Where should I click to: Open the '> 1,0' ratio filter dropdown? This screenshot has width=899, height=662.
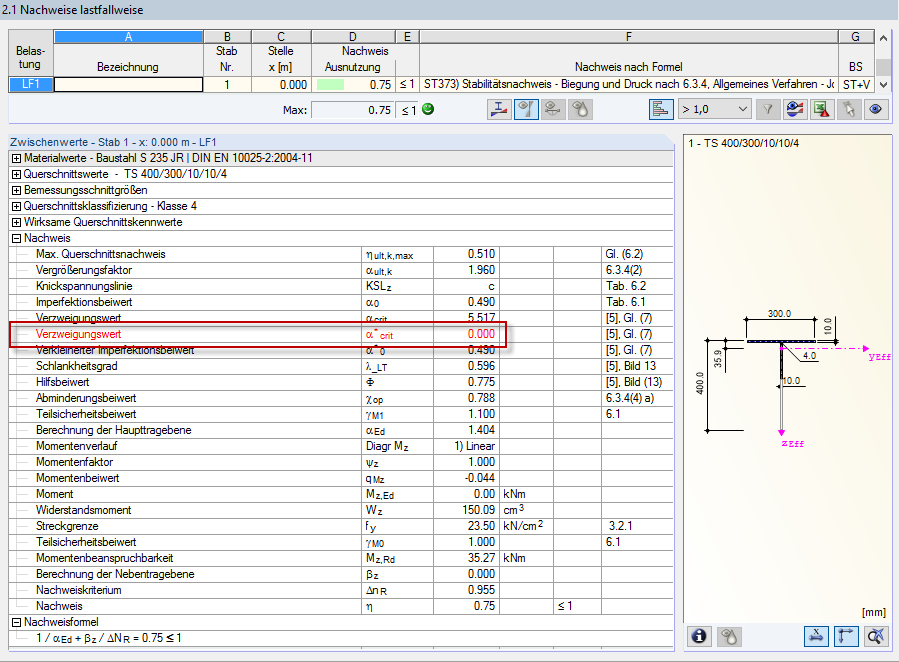coord(714,109)
